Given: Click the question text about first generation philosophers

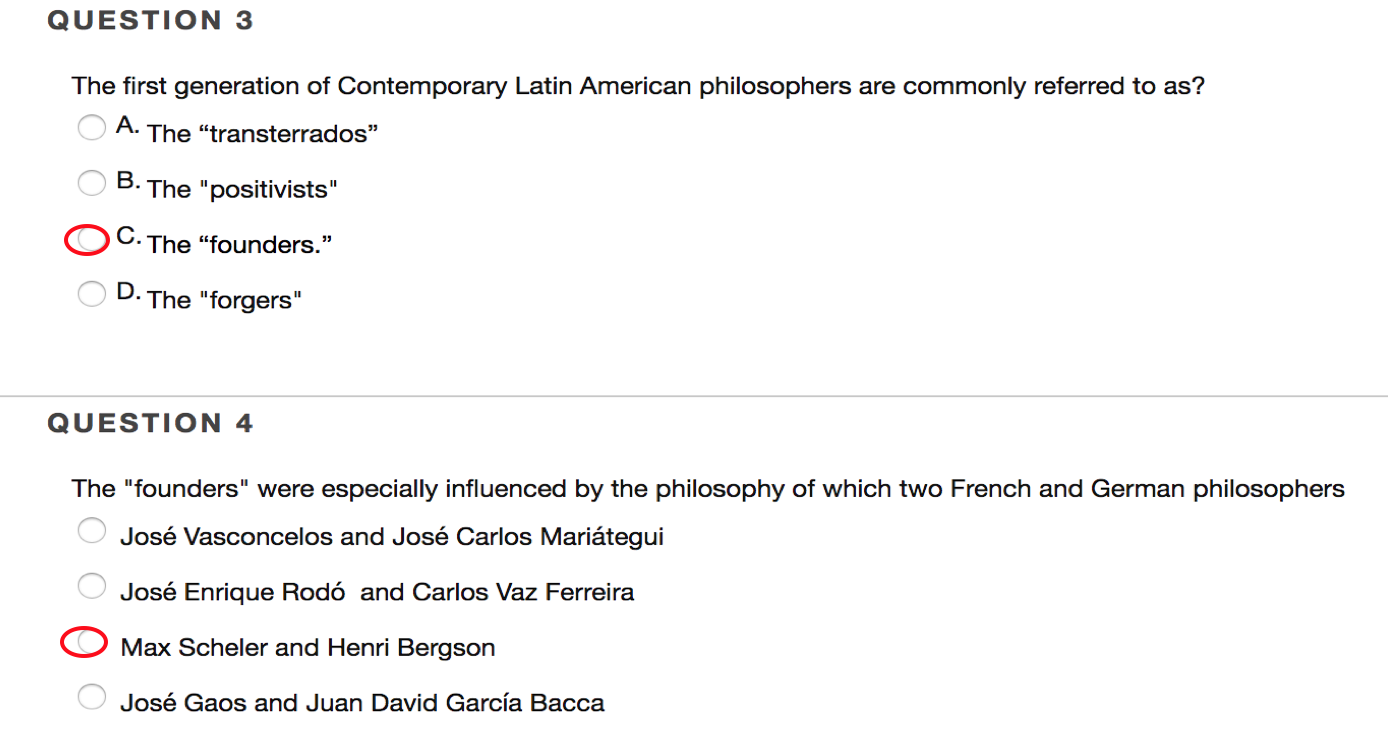Looking at the screenshot, I should [638, 86].
